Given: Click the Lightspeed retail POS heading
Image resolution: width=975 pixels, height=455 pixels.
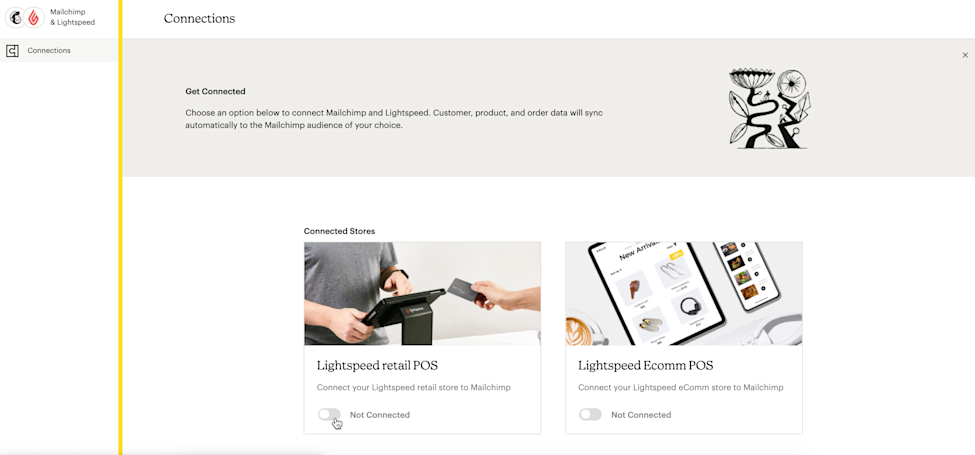Looking at the screenshot, I should click(382, 365).
